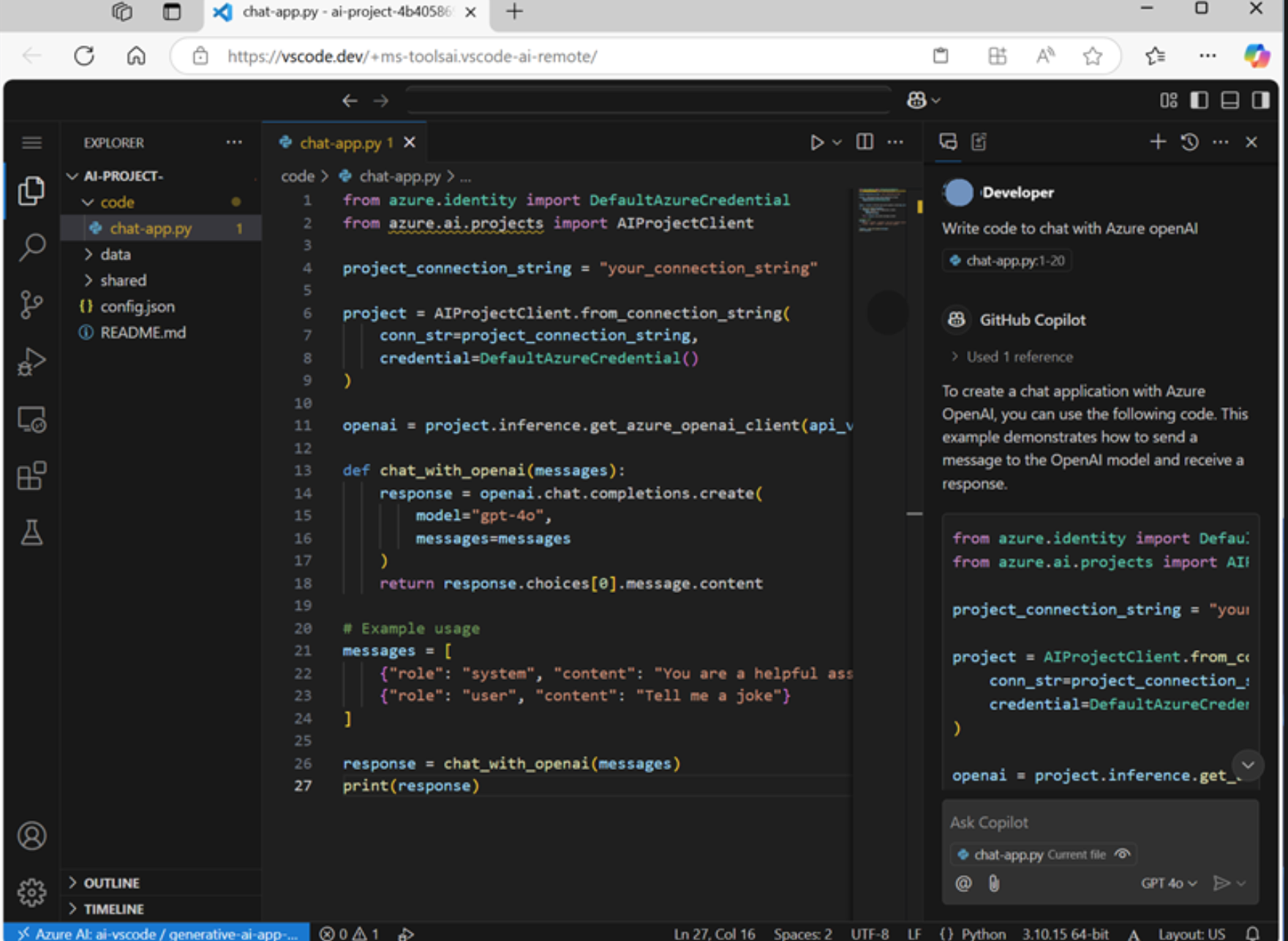1288x941 pixels.
Task: Open the Accounts menu icon
Action: click(31, 836)
